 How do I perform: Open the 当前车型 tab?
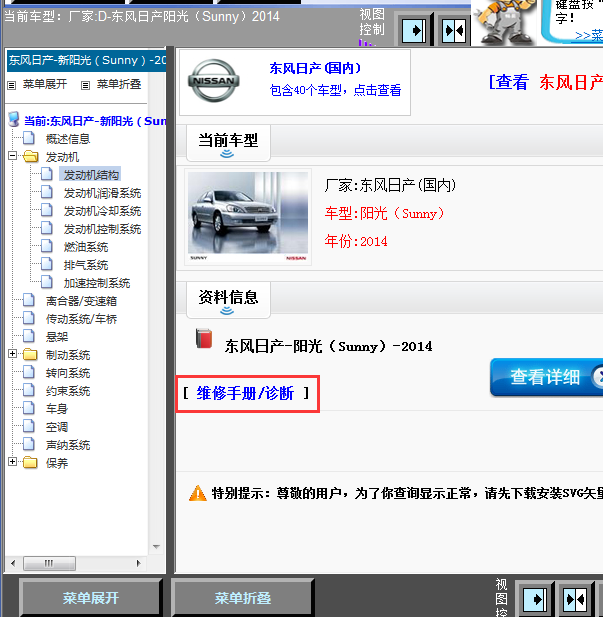pyautogui.click(x=228, y=143)
